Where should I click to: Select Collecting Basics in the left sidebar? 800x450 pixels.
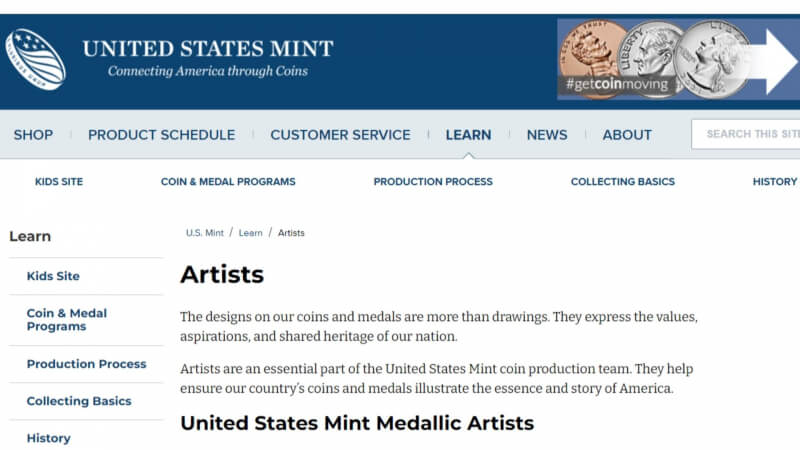[x=79, y=401]
